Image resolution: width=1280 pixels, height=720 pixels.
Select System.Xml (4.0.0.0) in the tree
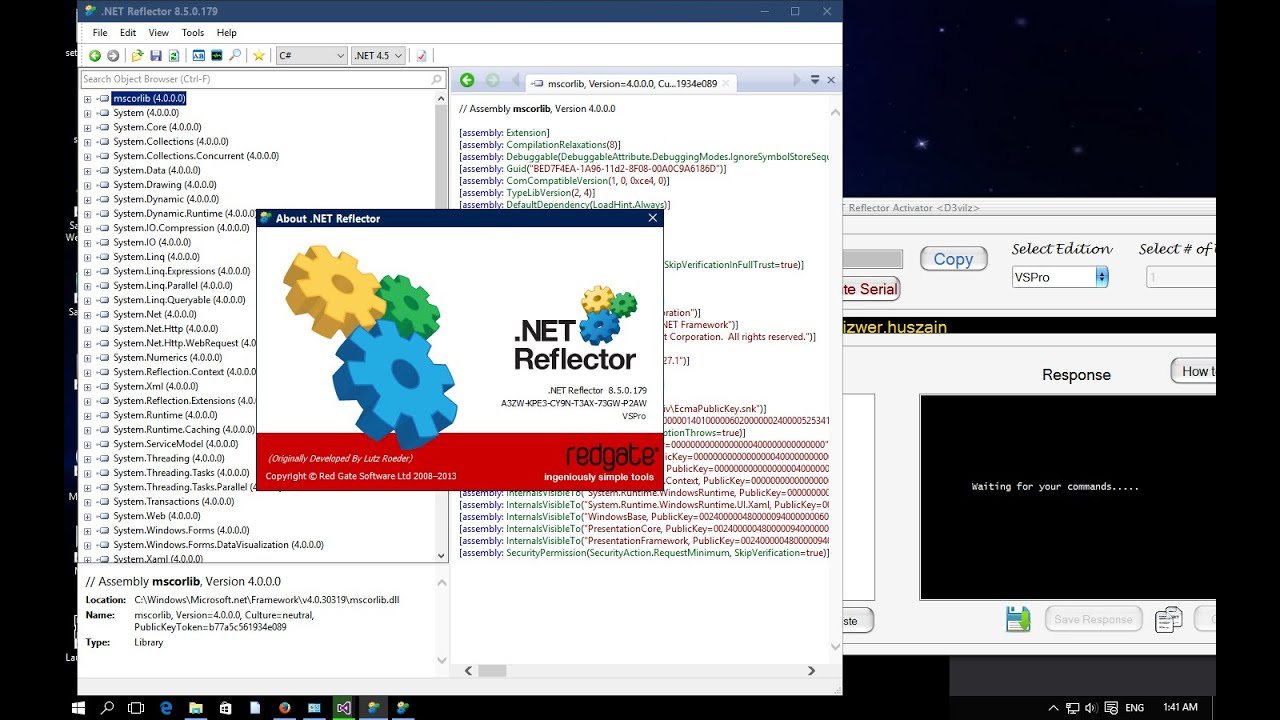[x=155, y=386]
